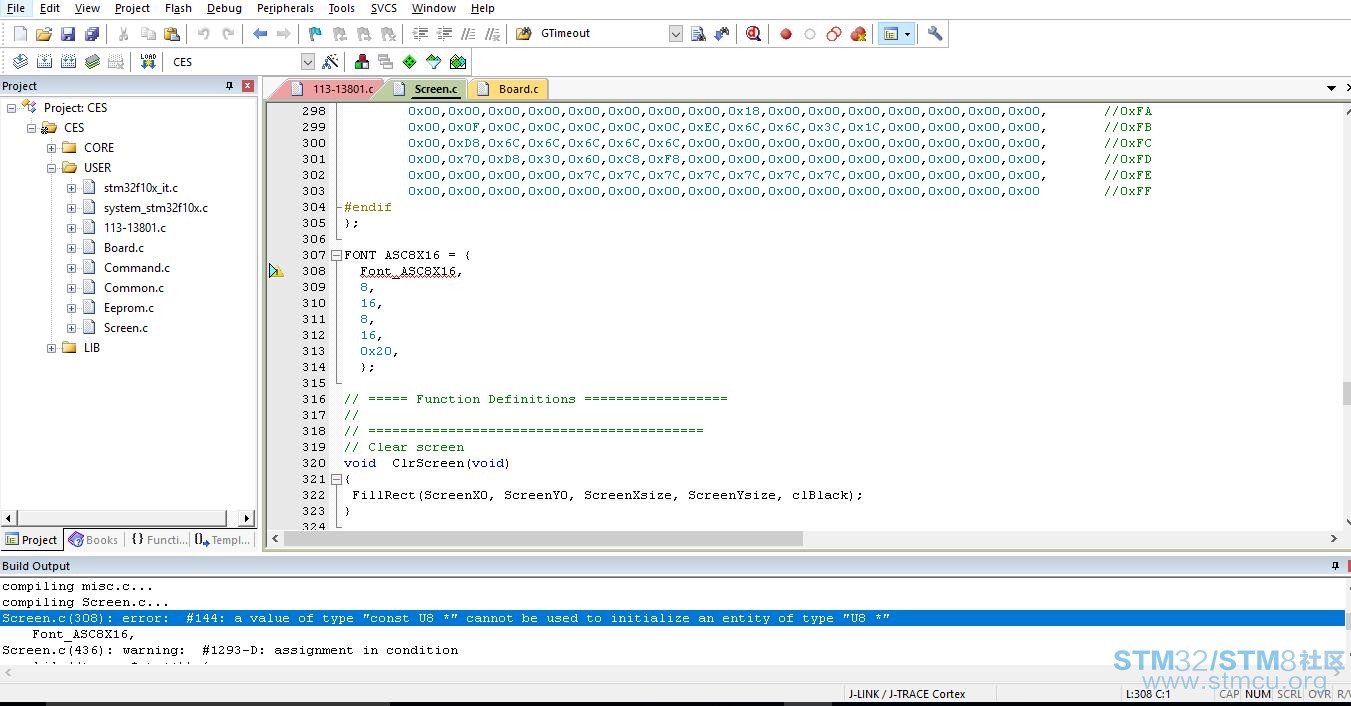Expand the Screen.c node in the project tree
1351x706 pixels.
pyautogui.click(x=71, y=328)
